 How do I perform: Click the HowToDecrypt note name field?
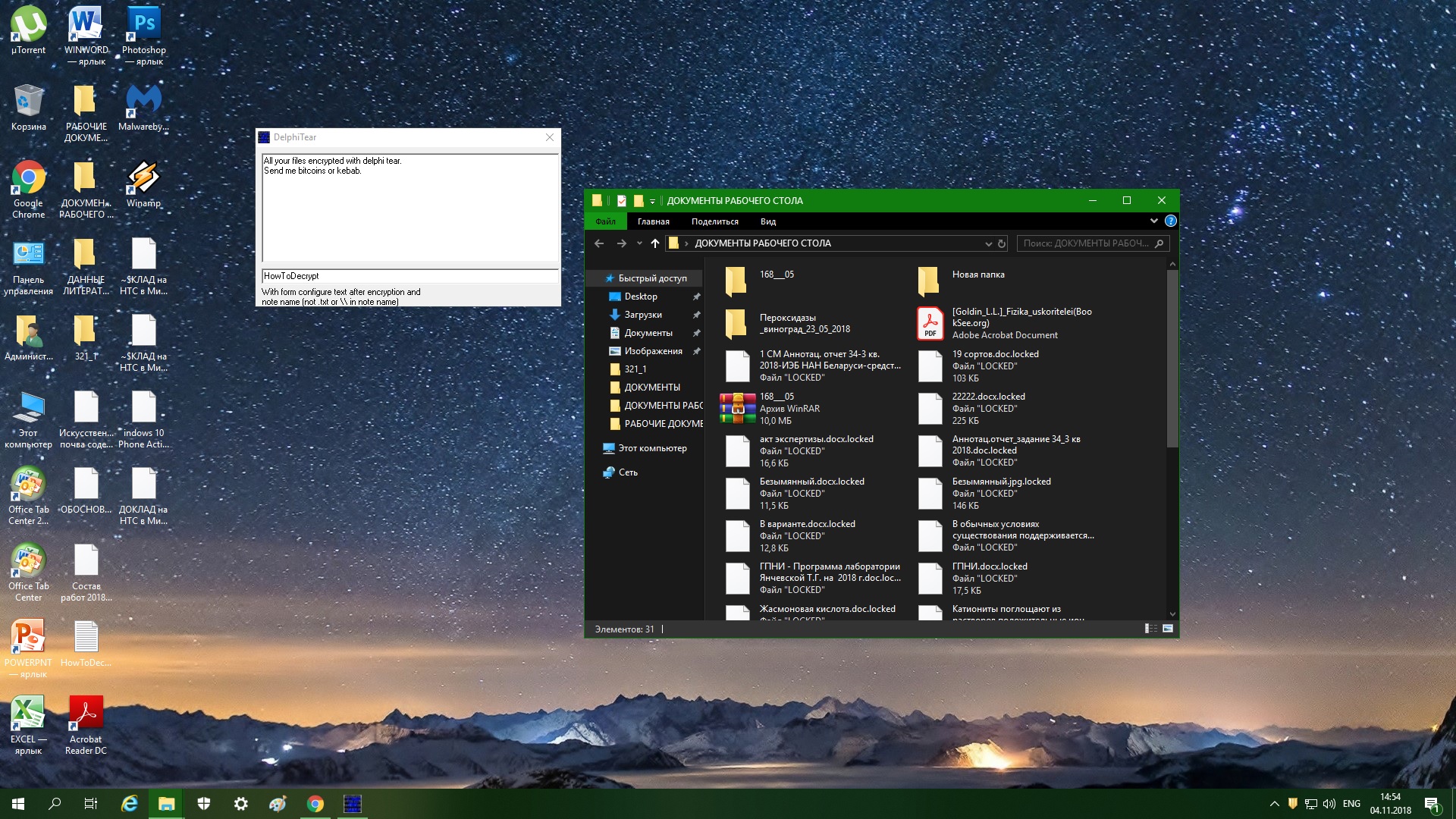point(409,276)
